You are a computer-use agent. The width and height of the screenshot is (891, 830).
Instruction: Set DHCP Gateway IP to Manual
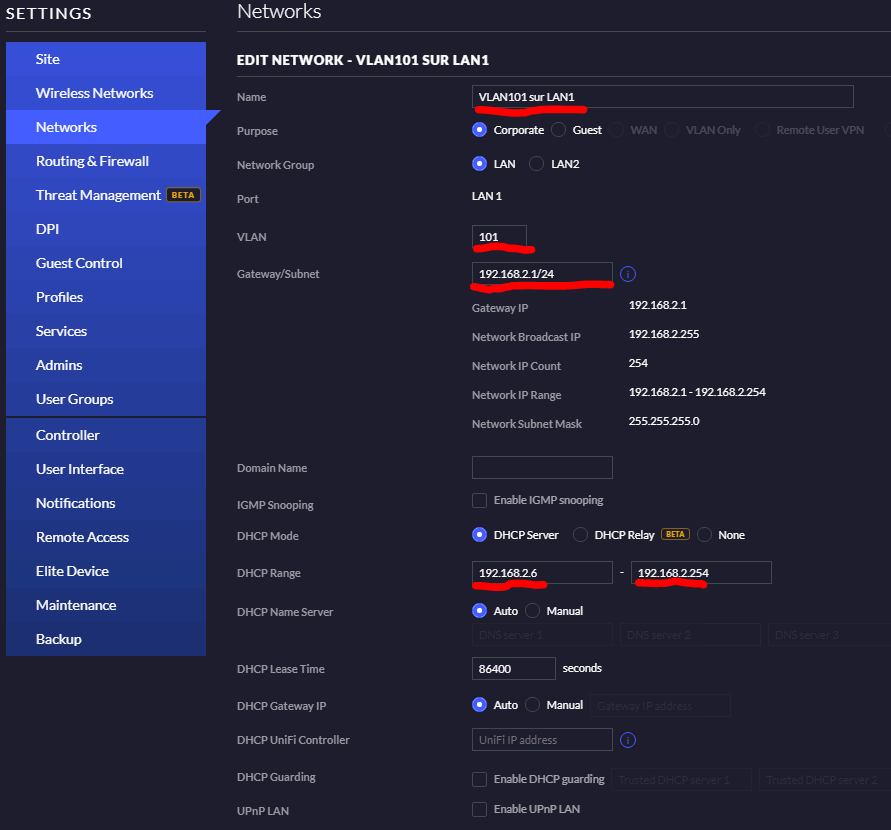pyautogui.click(x=532, y=705)
